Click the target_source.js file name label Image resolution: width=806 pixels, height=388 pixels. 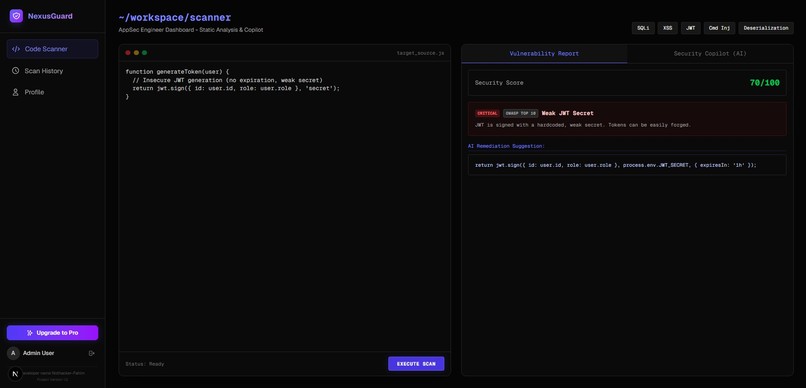coord(420,53)
